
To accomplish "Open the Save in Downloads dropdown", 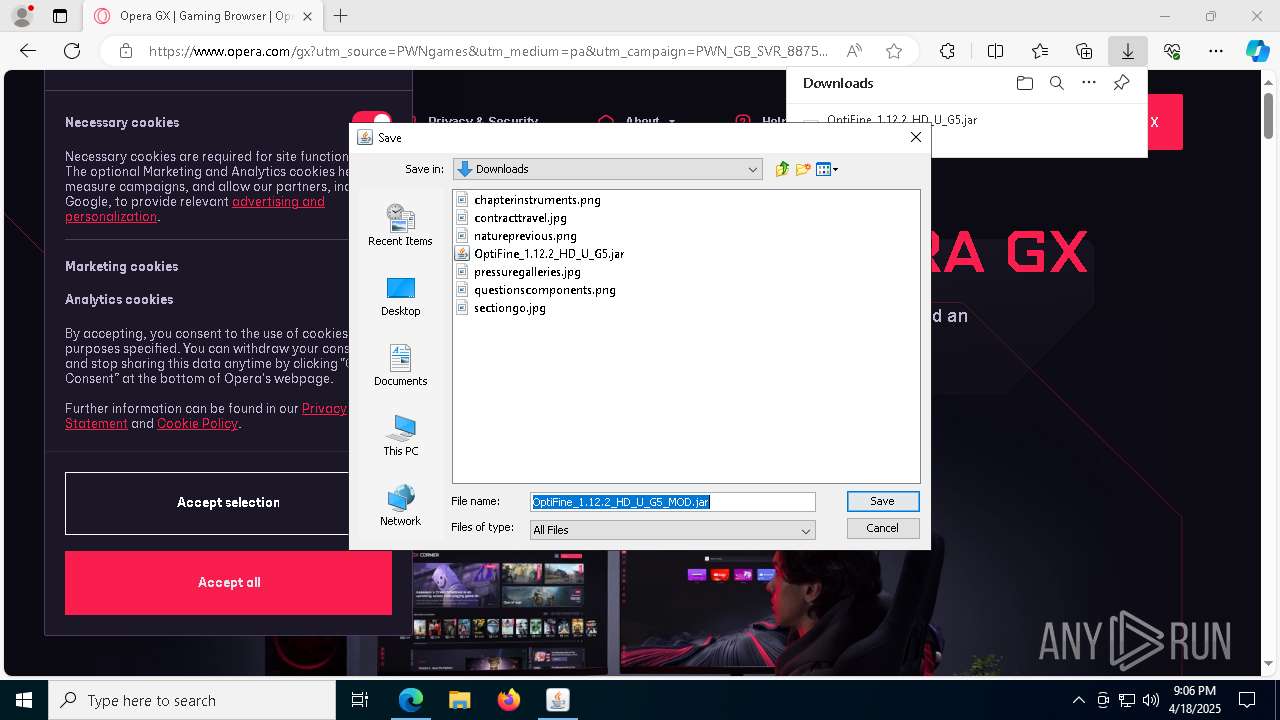I will coord(608,169).
